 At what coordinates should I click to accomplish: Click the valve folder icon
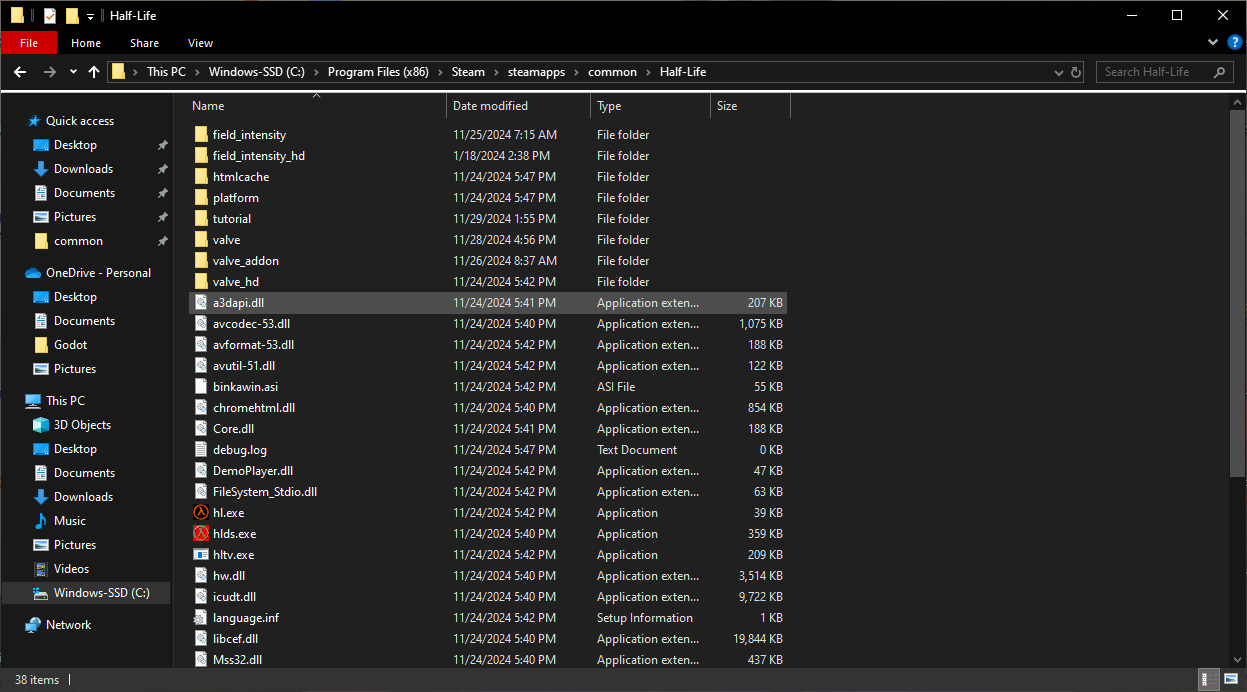click(x=200, y=240)
